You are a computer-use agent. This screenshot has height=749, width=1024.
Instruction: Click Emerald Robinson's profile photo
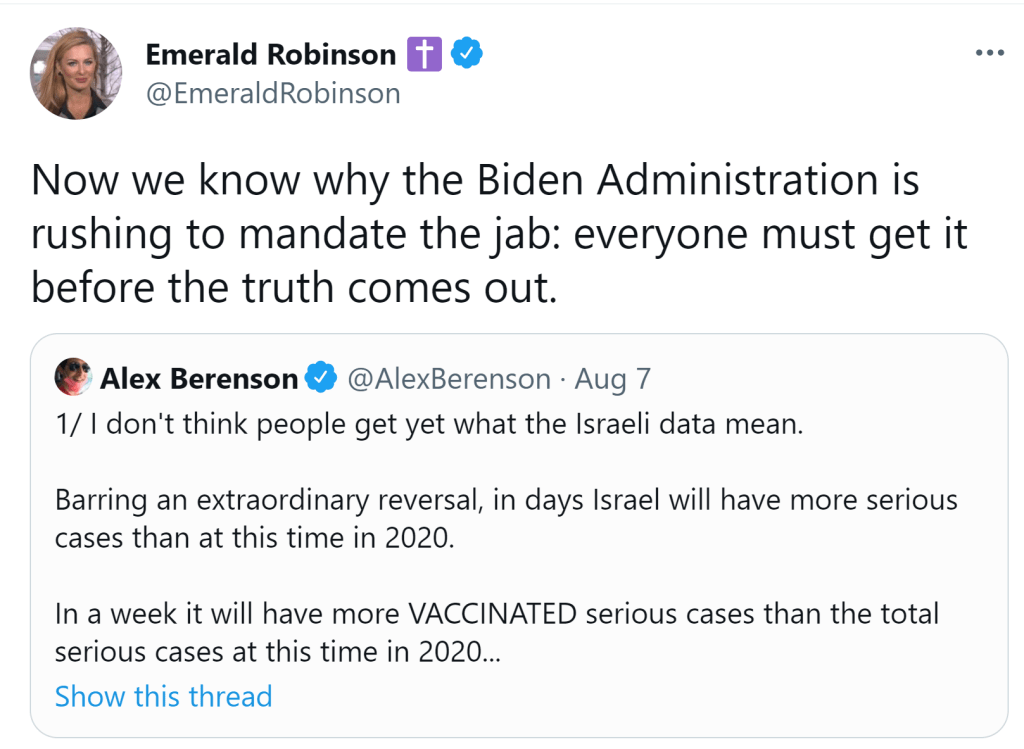click(76, 73)
